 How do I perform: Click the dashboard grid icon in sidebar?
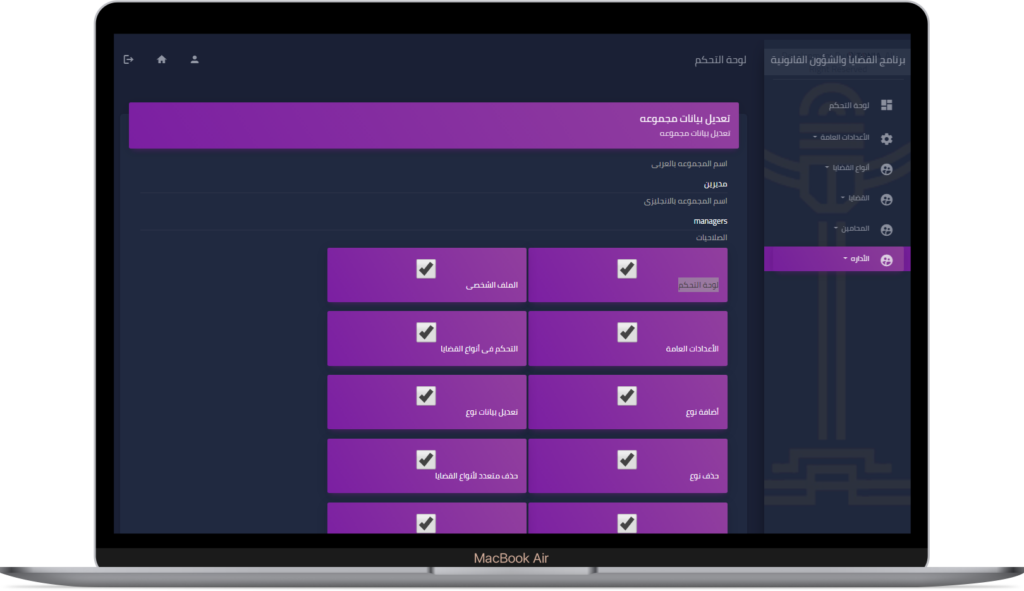(x=886, y=105)
